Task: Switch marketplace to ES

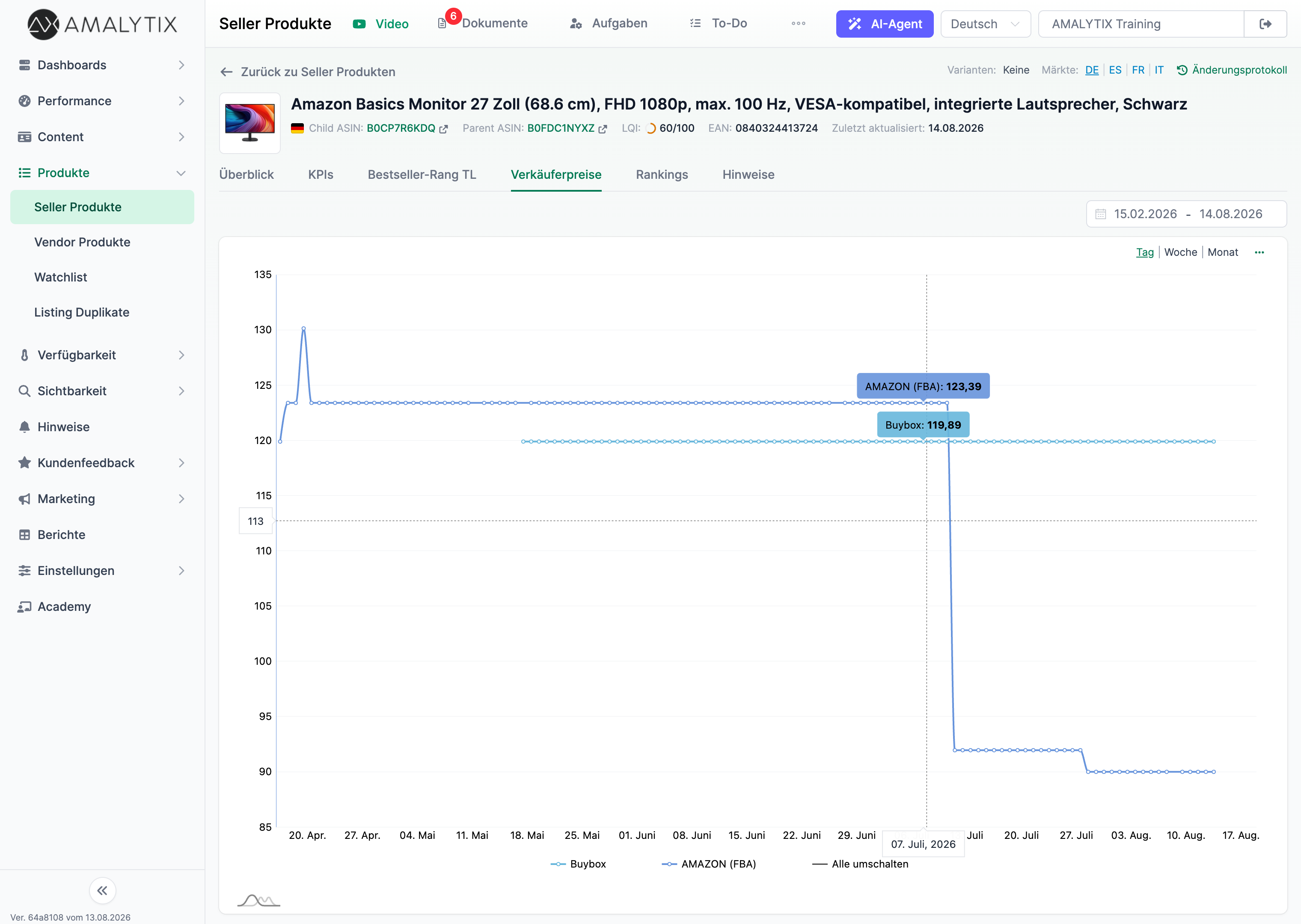Action: tap(1115, 70)
